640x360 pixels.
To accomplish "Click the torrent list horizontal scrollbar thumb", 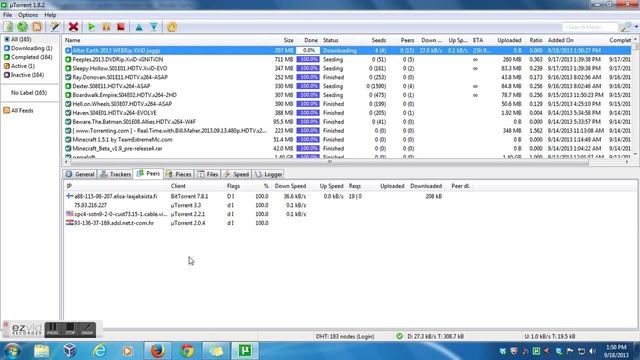I will (x=329, y=162).
